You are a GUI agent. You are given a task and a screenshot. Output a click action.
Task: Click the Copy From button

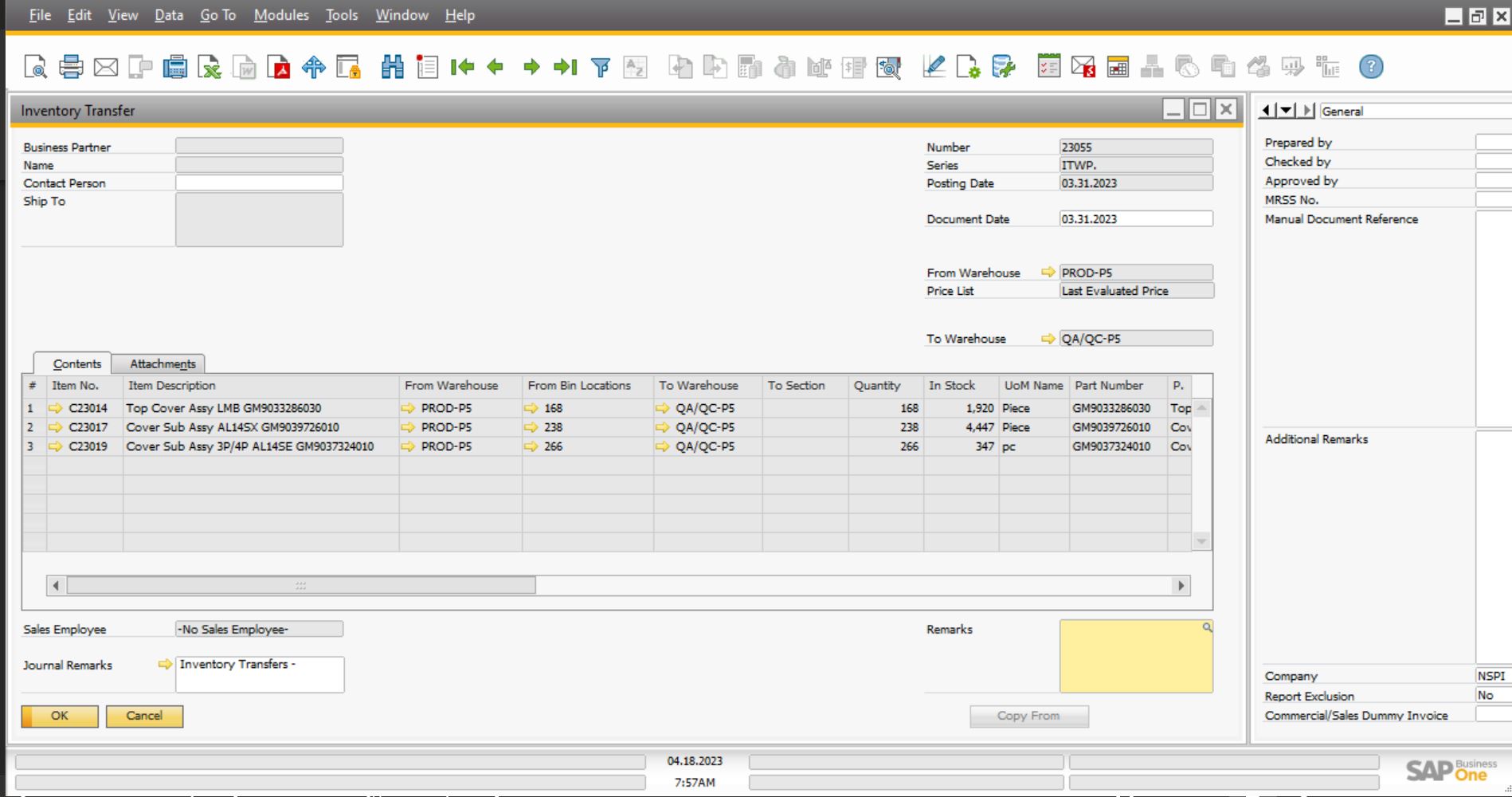coord(1028,716)
